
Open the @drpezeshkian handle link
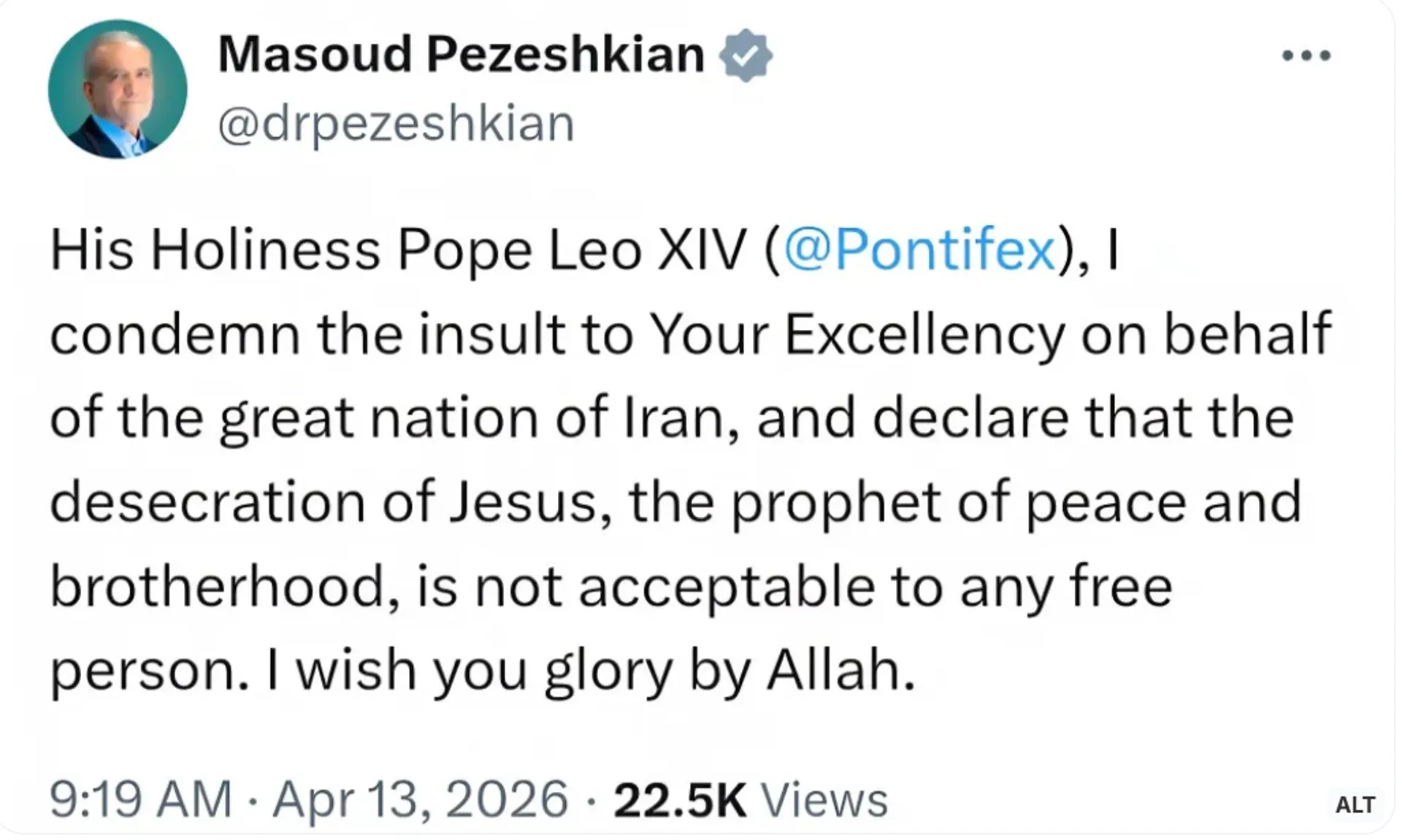tap(396, 123)
